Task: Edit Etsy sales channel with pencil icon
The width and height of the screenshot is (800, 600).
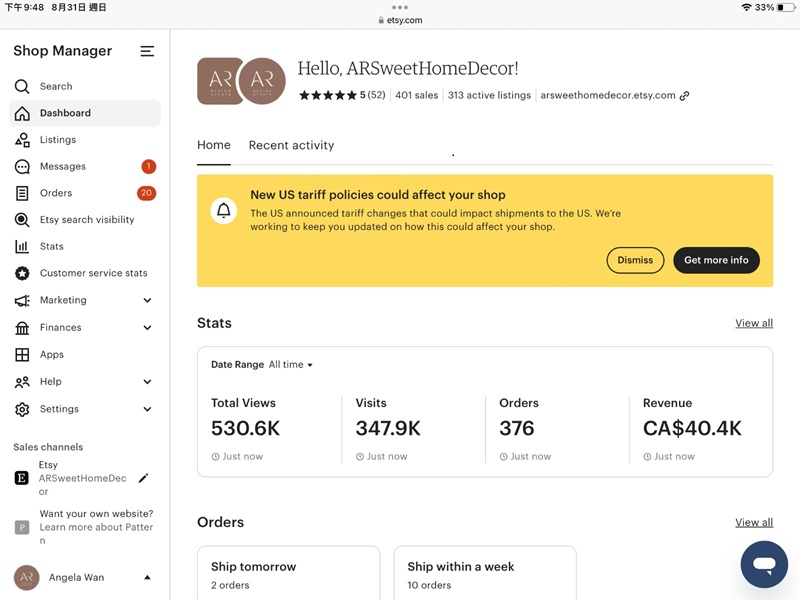Action: [x=143, y=478]
